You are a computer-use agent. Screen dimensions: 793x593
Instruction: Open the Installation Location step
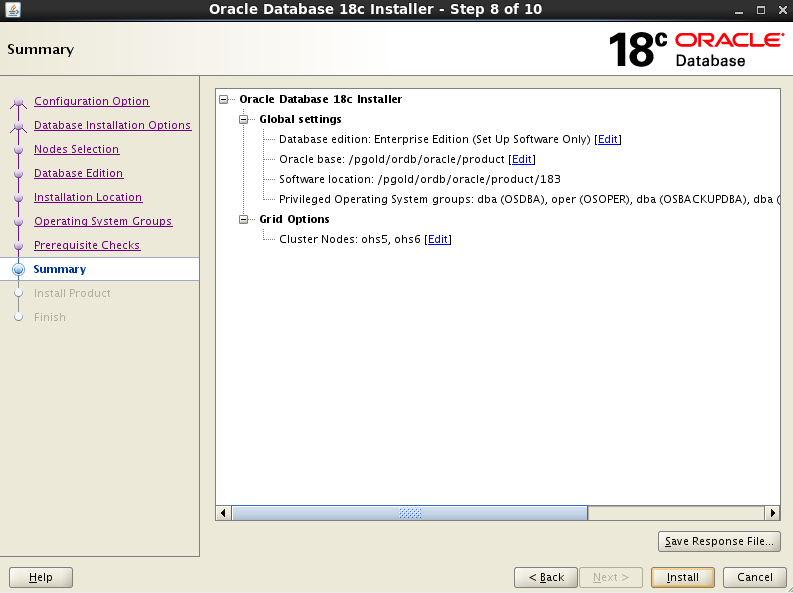tap(88, 197)
